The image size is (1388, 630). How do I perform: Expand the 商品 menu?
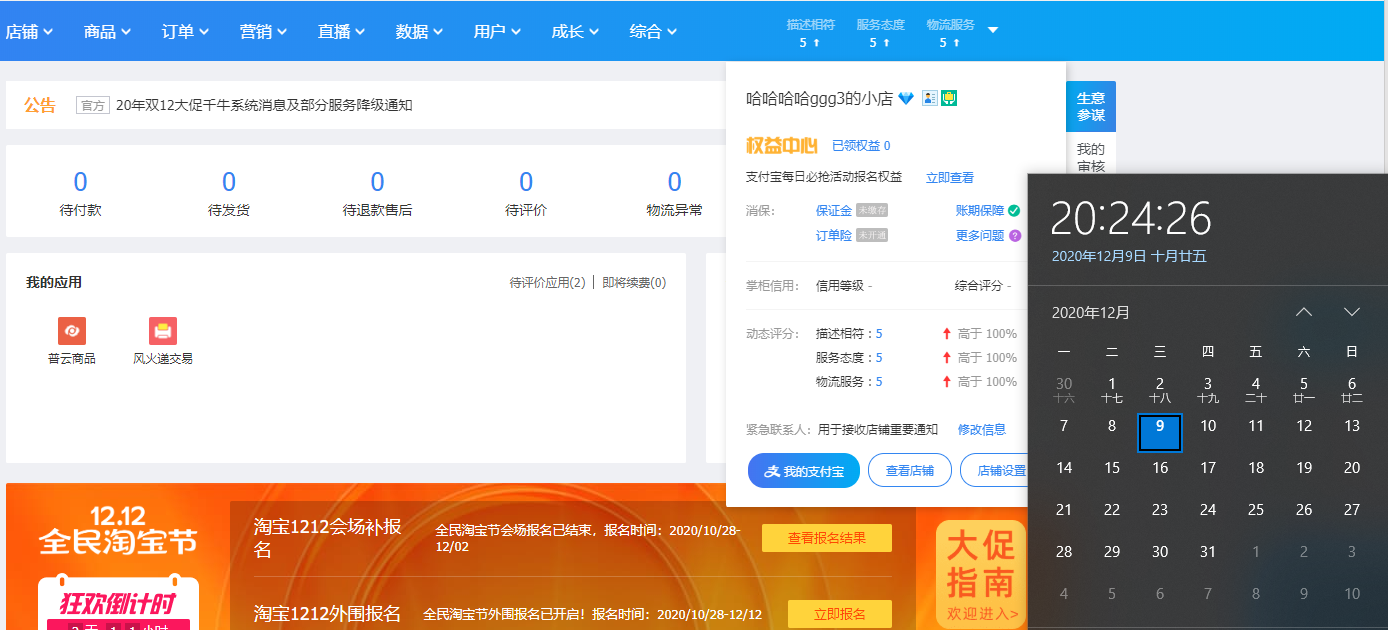point(108,31)
